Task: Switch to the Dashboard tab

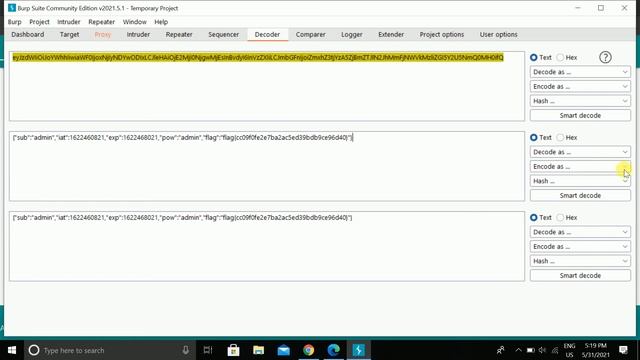Action: pos(28,35)
